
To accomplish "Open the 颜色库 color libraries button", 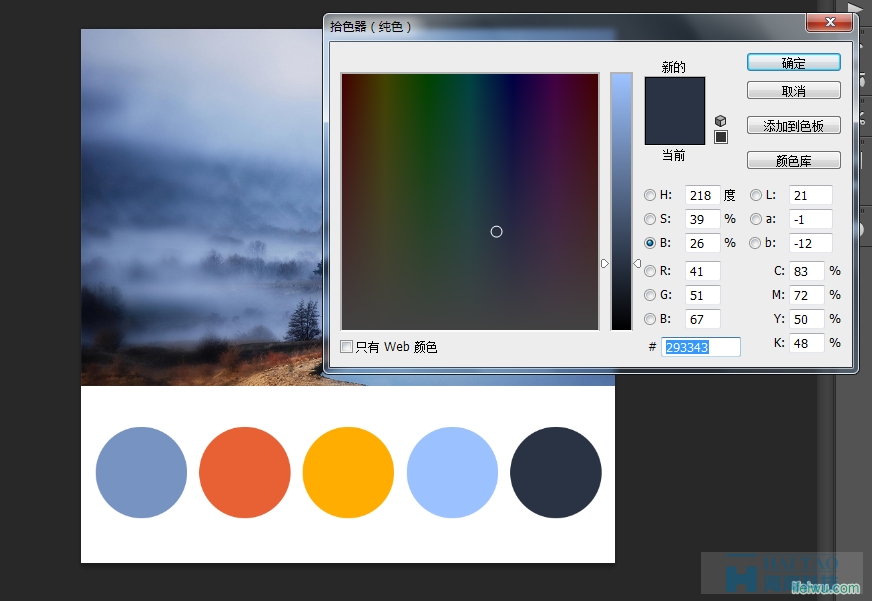I will [x=794, y=161].
